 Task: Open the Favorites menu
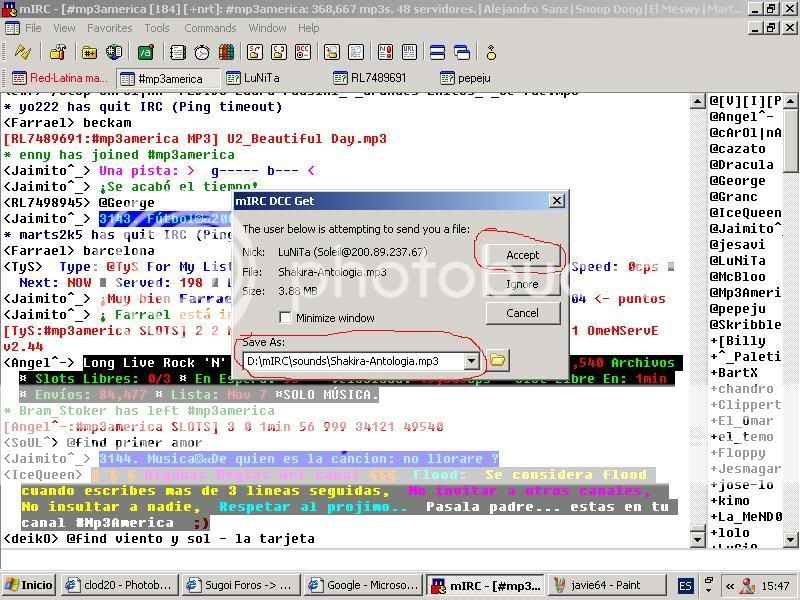109,28
